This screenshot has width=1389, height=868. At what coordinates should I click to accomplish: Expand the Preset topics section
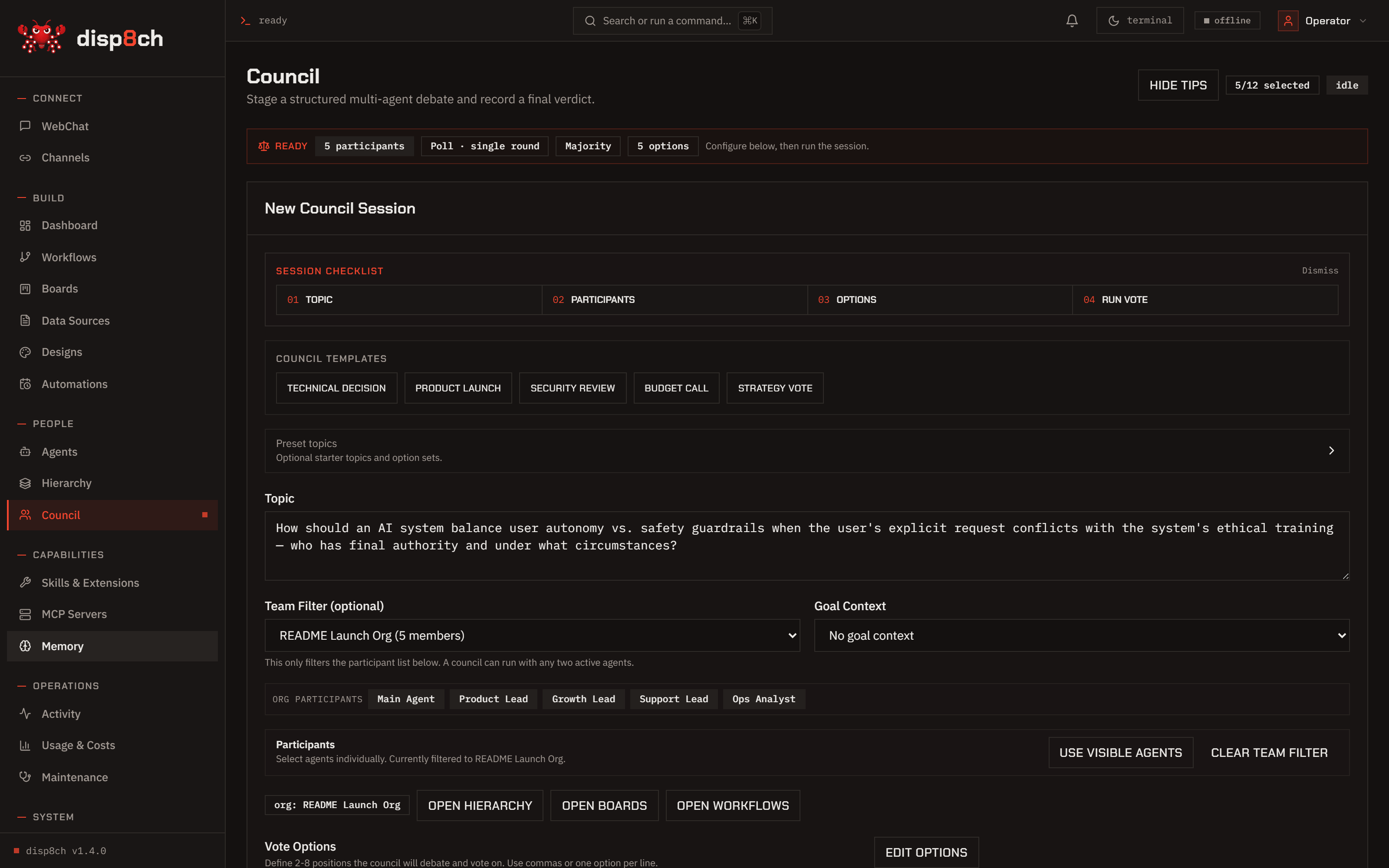tap(807, 450)
